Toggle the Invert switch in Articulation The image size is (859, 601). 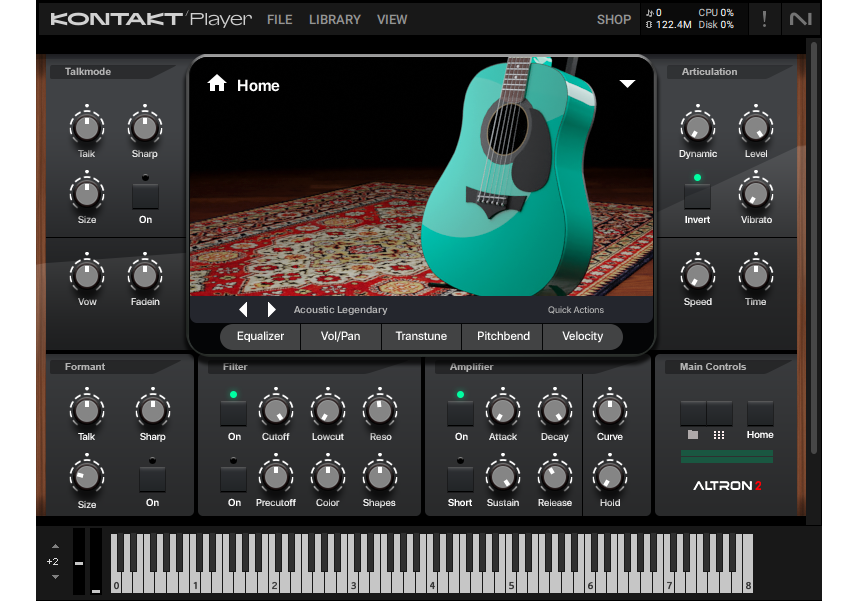(x=697, y=196)
